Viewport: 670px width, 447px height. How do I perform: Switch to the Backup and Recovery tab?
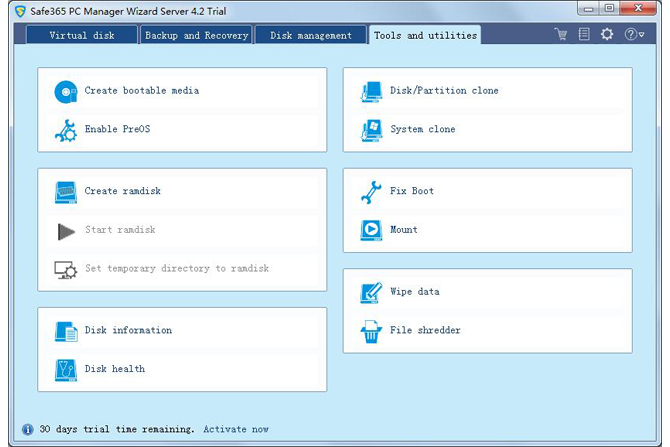[x=196, y=35]
